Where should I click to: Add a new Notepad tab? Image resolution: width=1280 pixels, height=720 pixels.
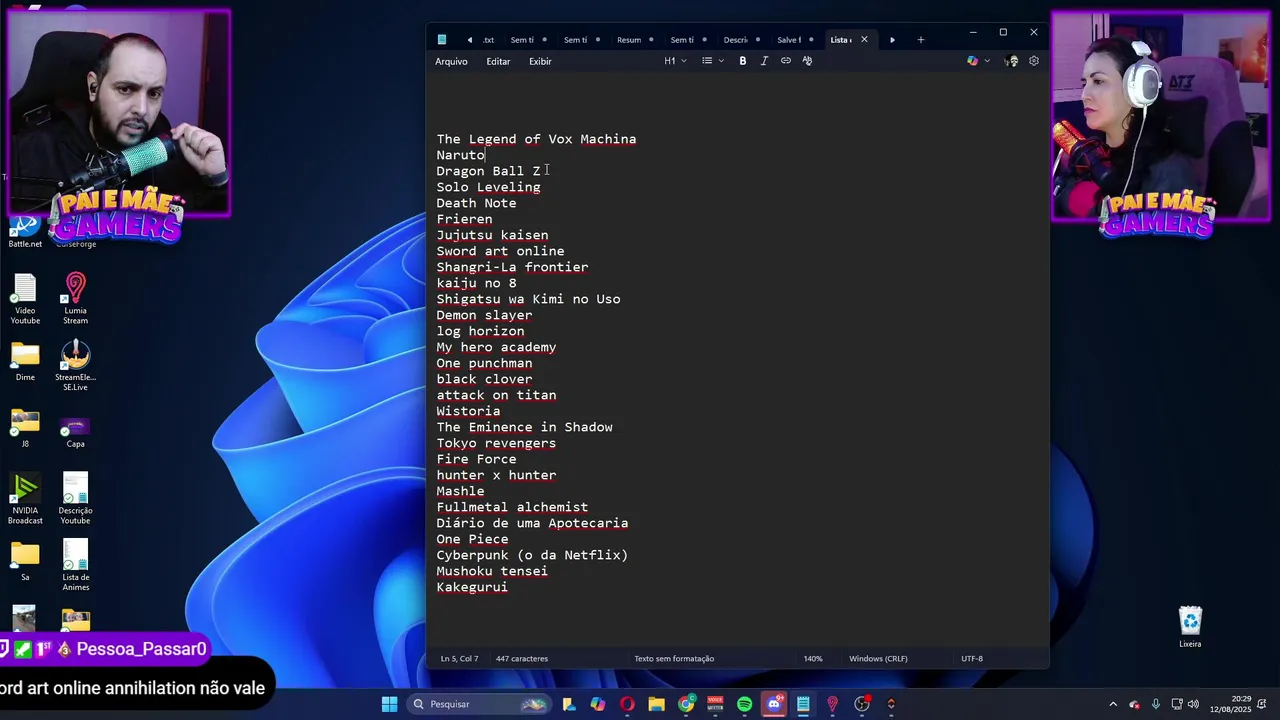921,40
